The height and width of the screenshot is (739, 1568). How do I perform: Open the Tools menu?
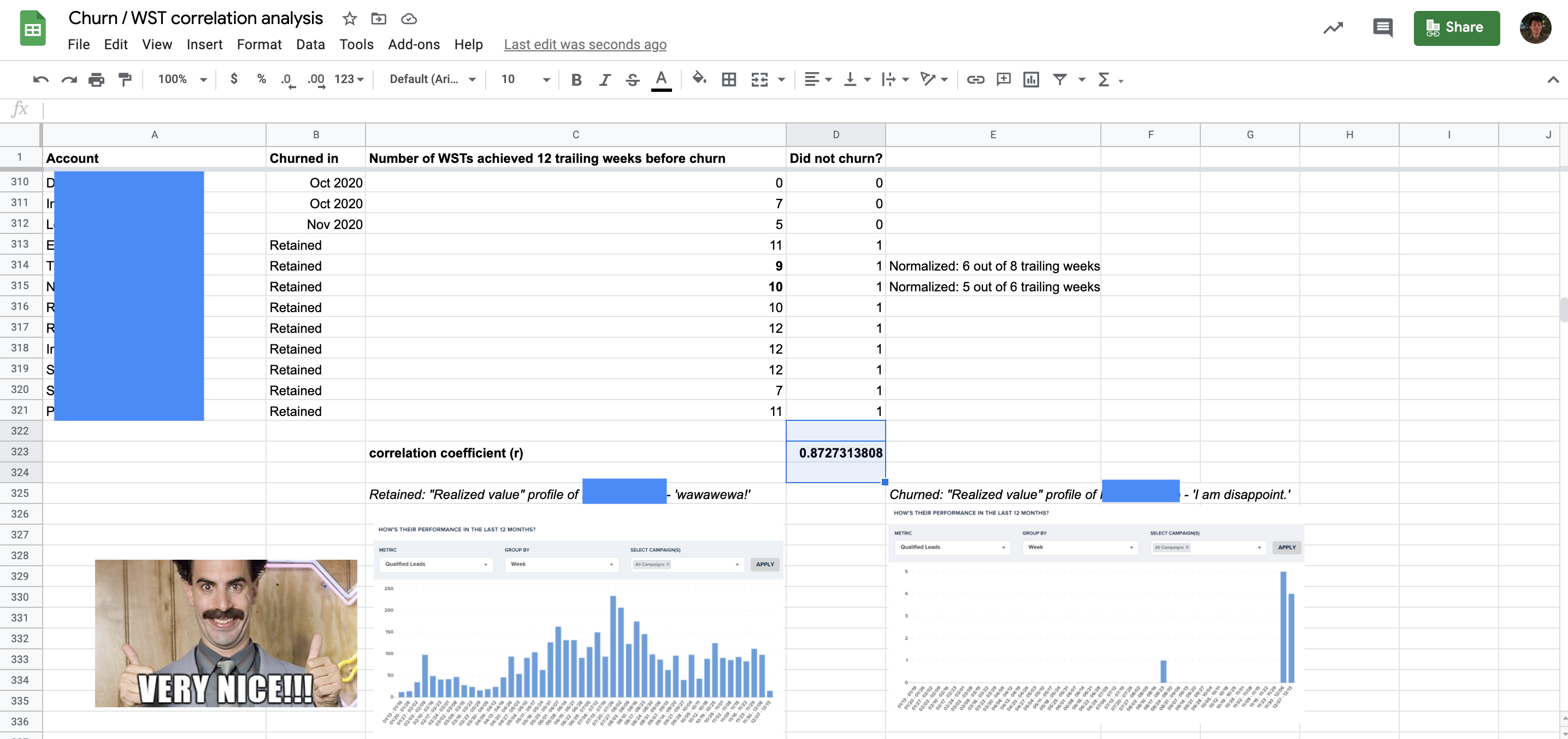coord(356,44)
